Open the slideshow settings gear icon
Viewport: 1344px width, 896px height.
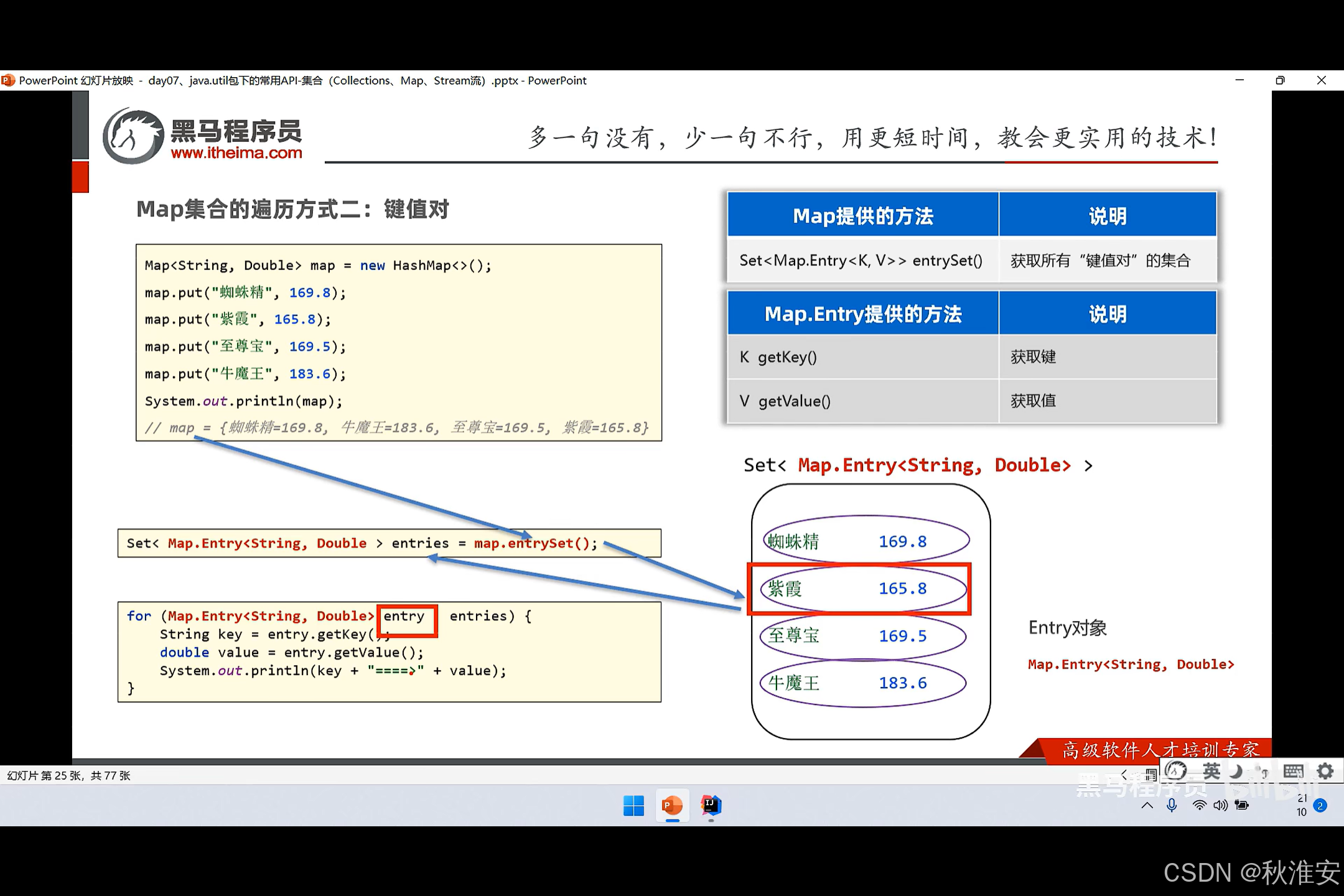coord(1326,771)
